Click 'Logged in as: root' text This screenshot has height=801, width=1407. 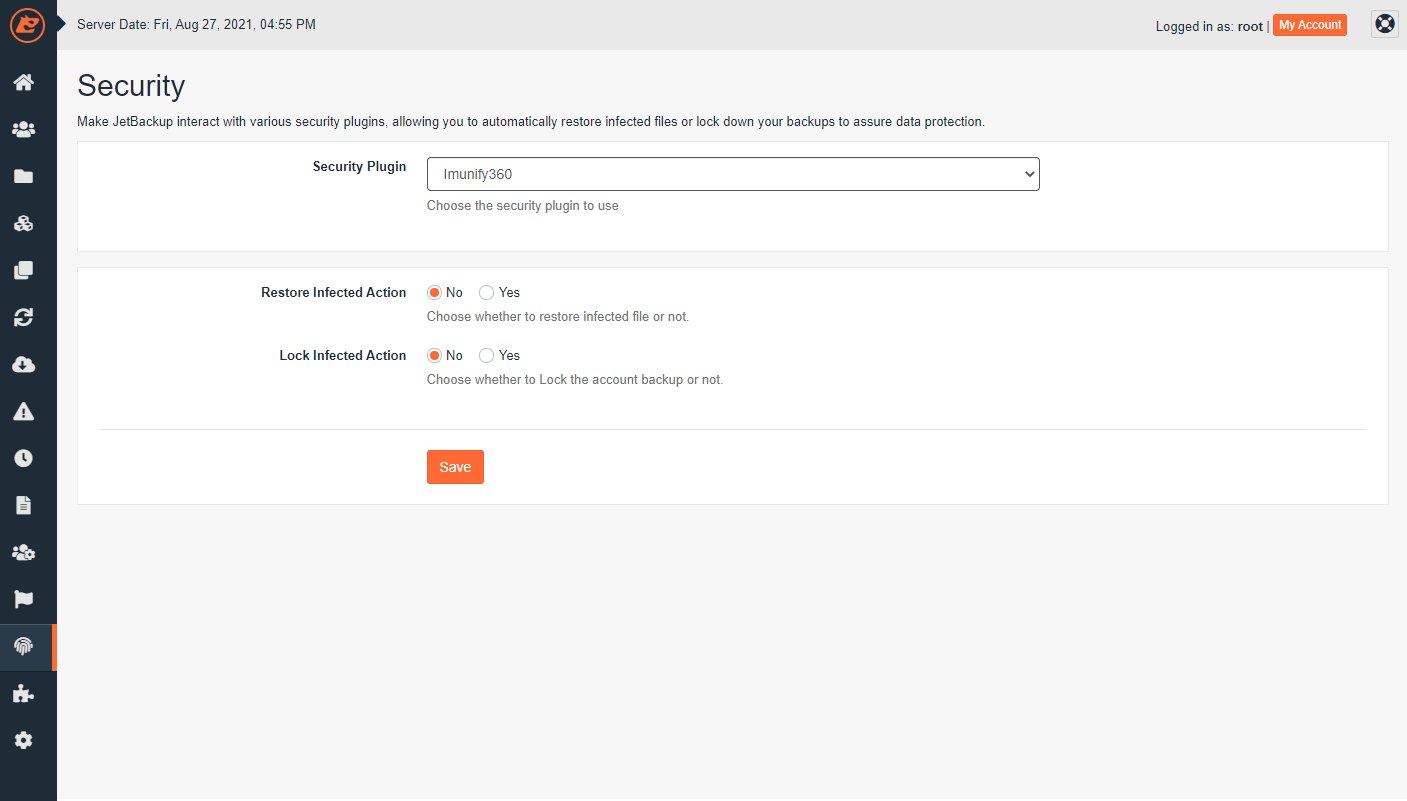click(1209, 27)
